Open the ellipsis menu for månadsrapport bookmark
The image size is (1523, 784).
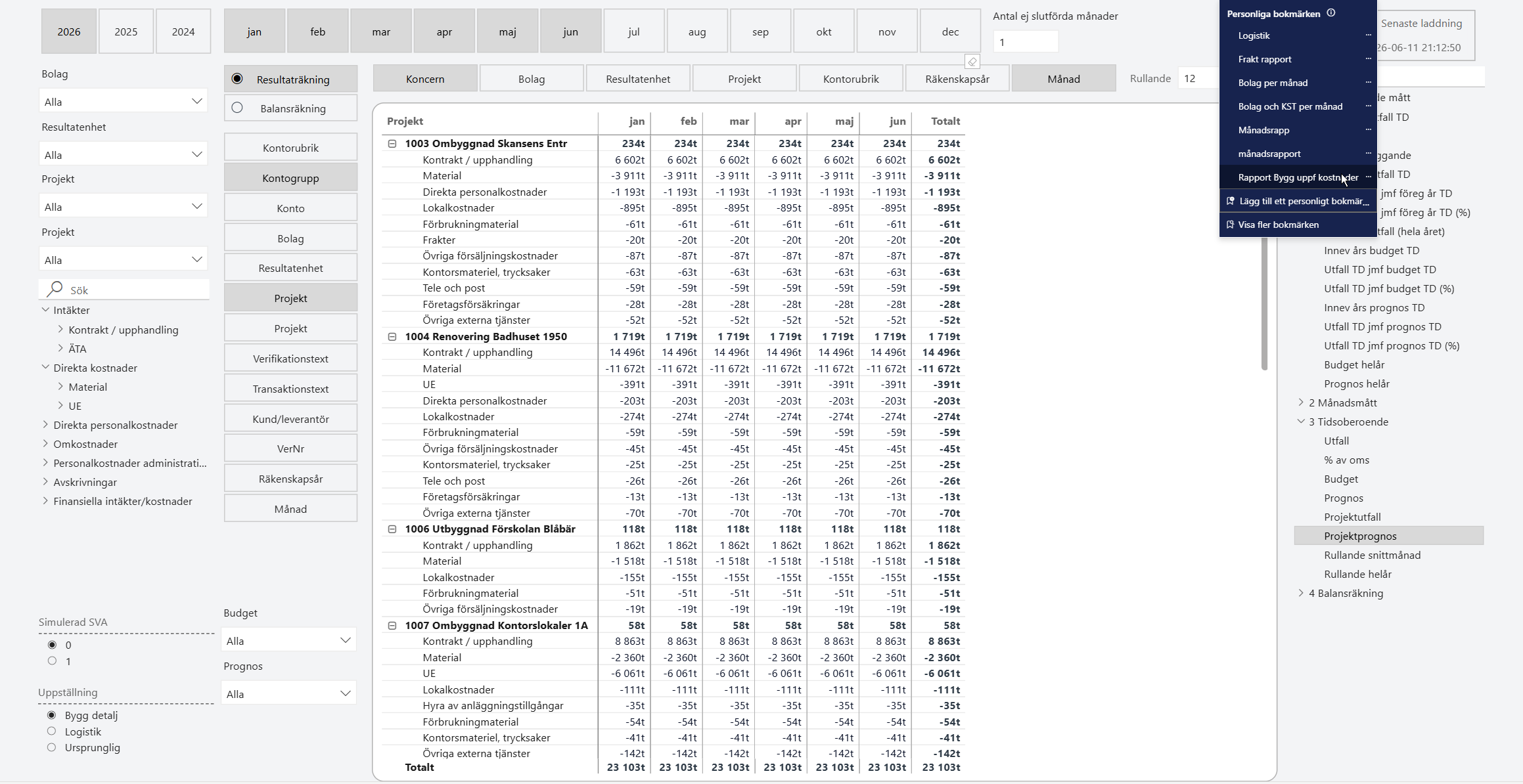(x=1369, y=153)
